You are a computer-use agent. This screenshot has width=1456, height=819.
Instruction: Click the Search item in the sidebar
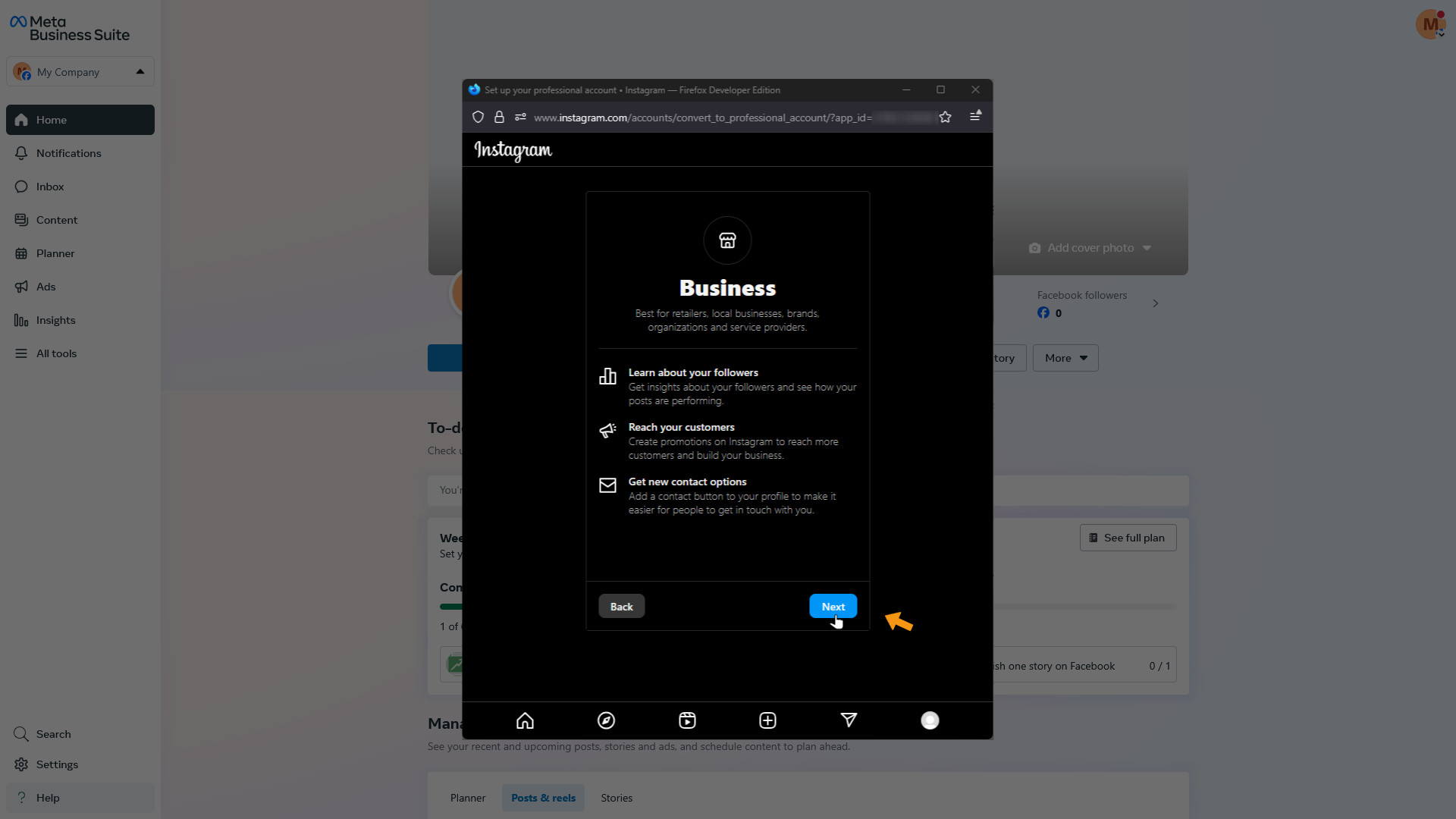coord(80,734)
